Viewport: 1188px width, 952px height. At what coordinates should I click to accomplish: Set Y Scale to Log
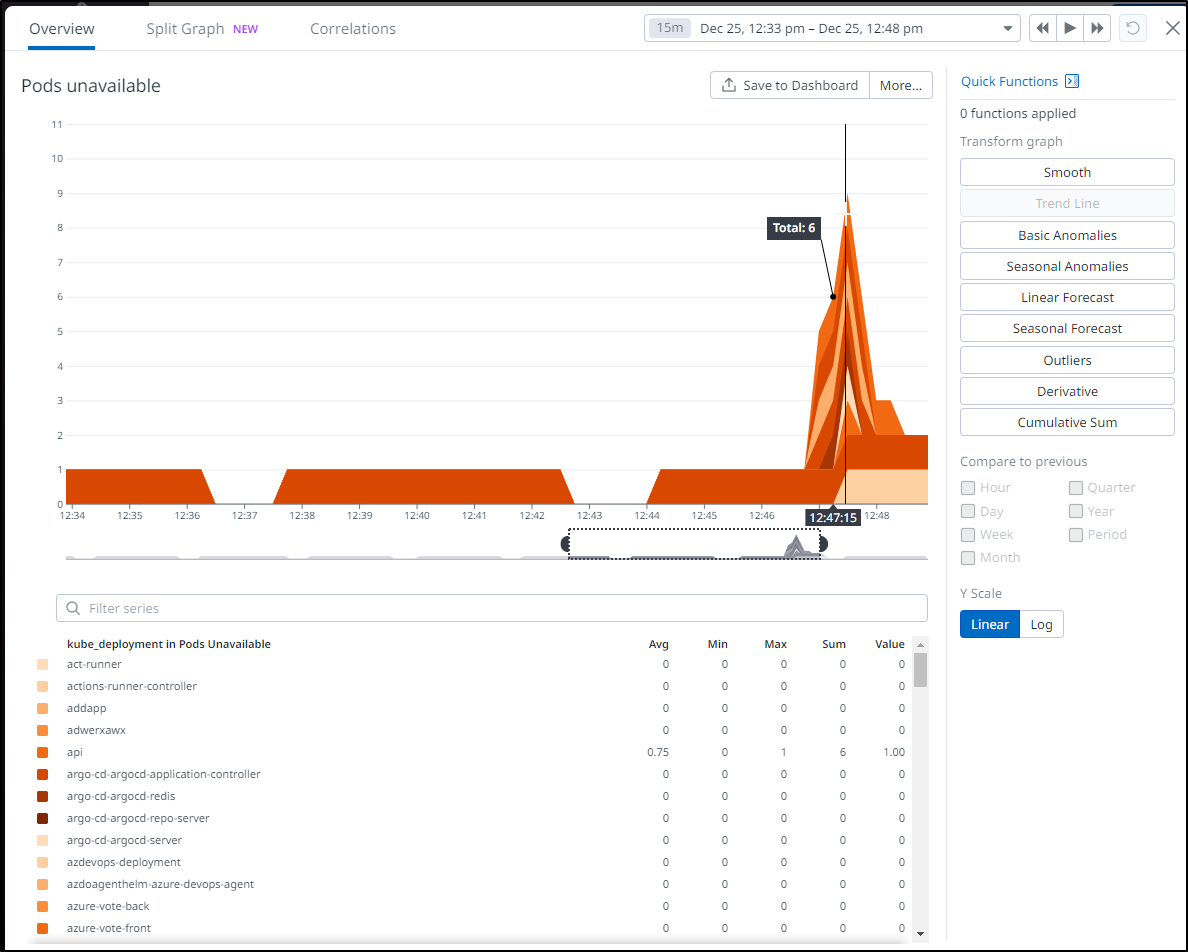coord(1041,624)
